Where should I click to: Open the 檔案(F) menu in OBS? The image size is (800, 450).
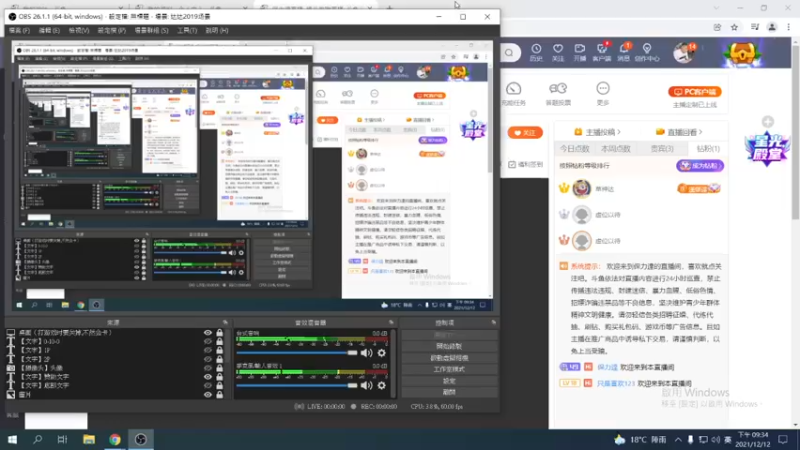click(x=19, y=31)
